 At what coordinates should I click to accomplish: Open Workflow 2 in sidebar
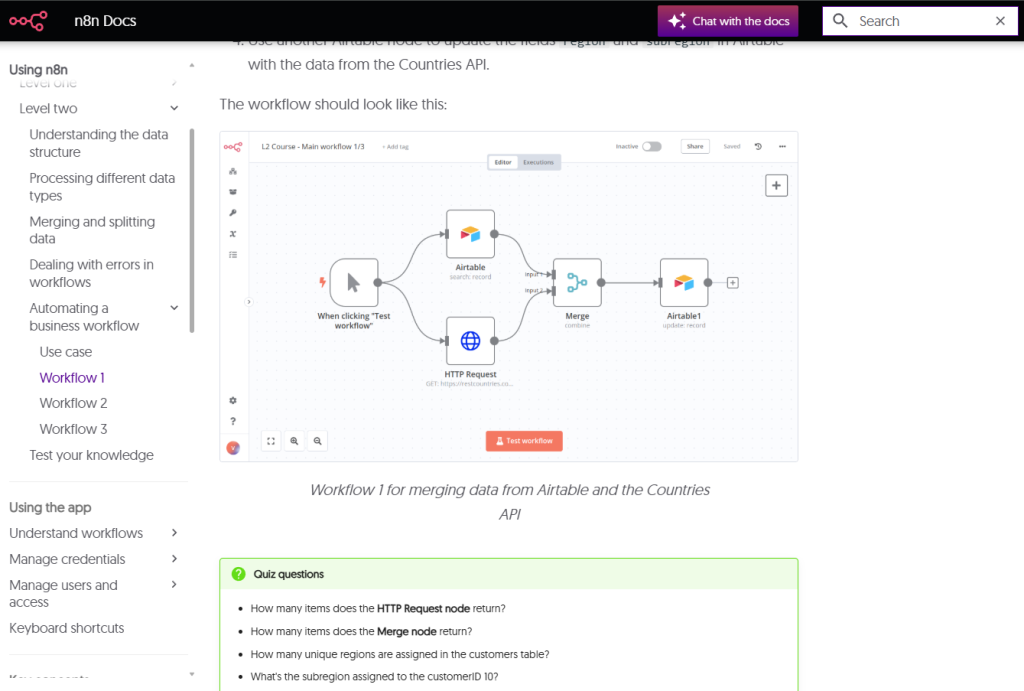click(73, 403)
